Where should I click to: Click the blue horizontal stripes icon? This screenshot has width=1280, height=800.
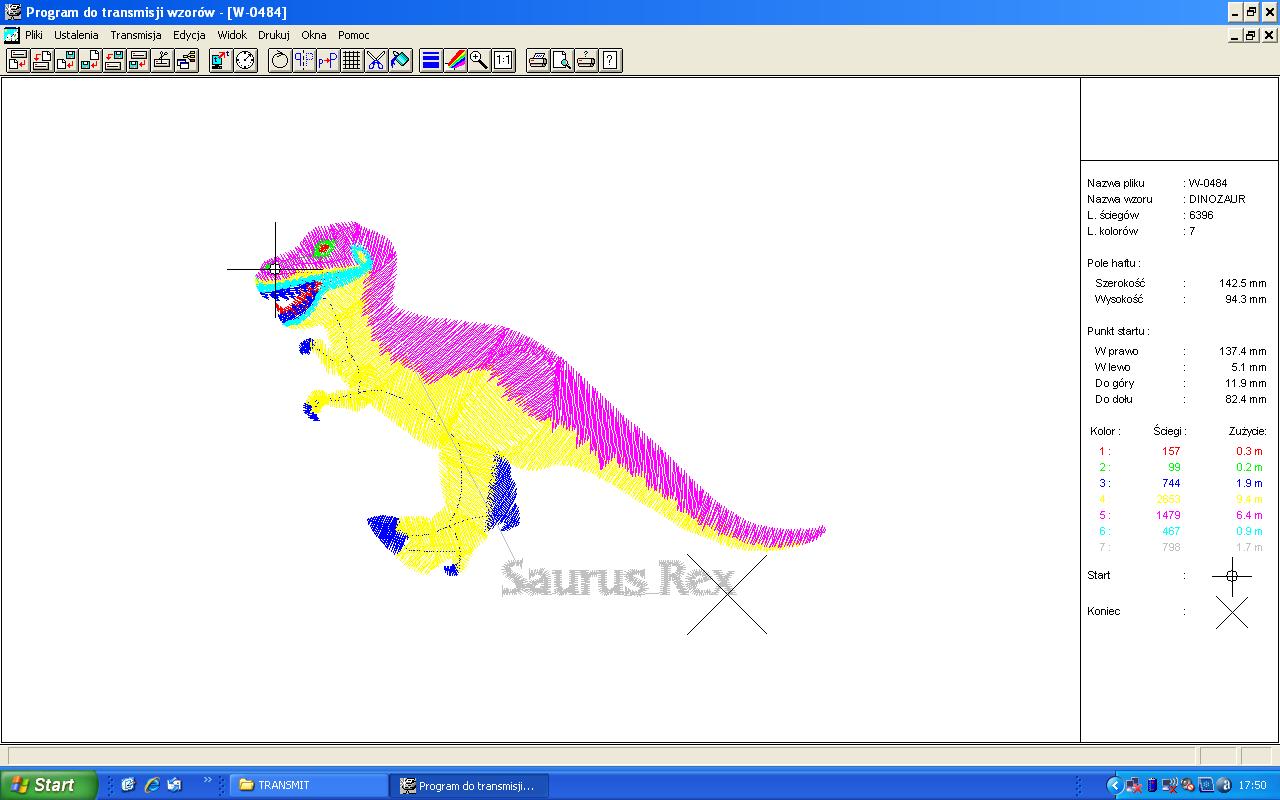tap(431, 60)
